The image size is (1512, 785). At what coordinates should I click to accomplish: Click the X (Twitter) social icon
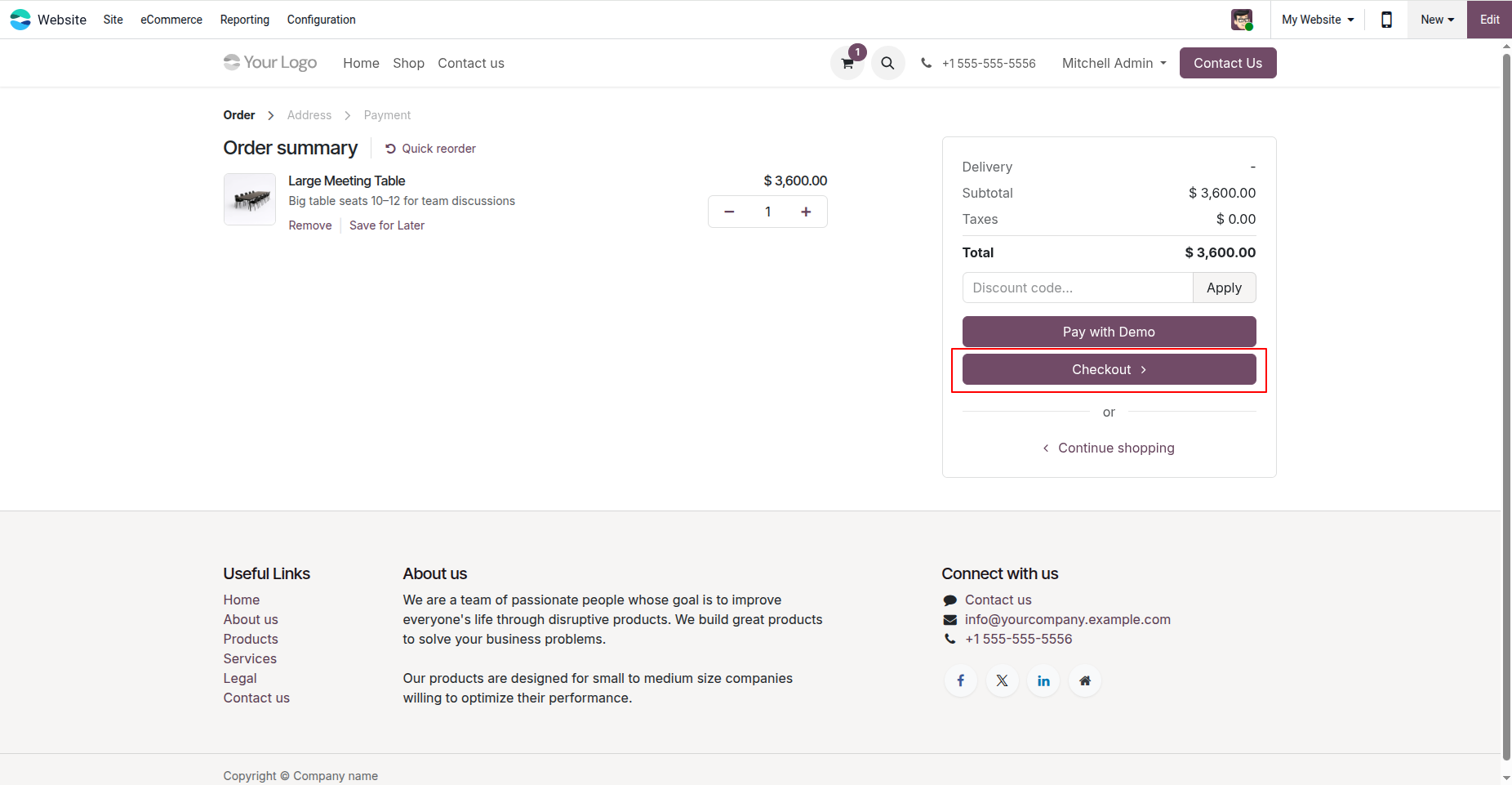tap(1002, 680)
